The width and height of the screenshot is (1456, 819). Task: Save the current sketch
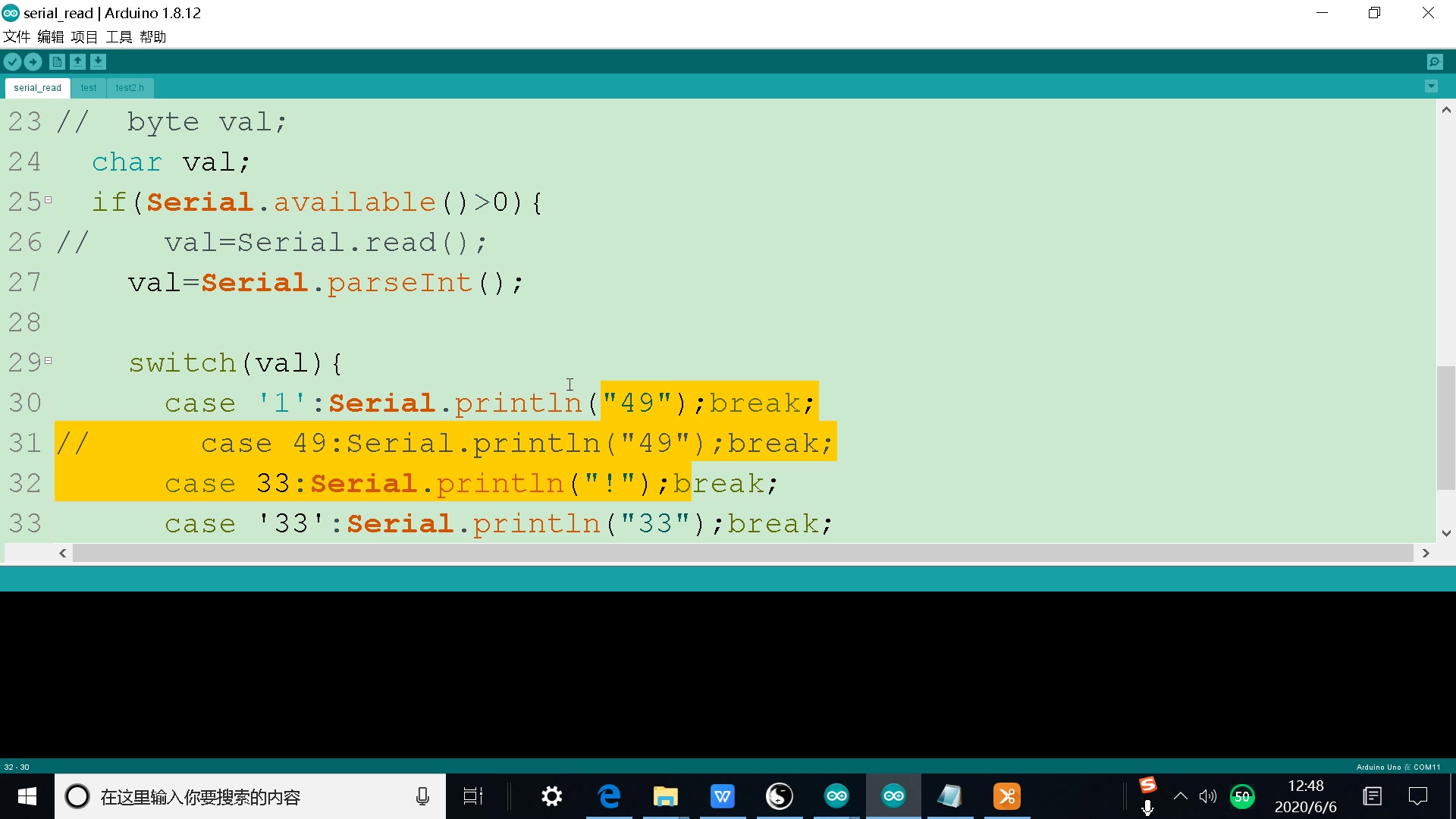pyautogui.click(x=99, y=61)
